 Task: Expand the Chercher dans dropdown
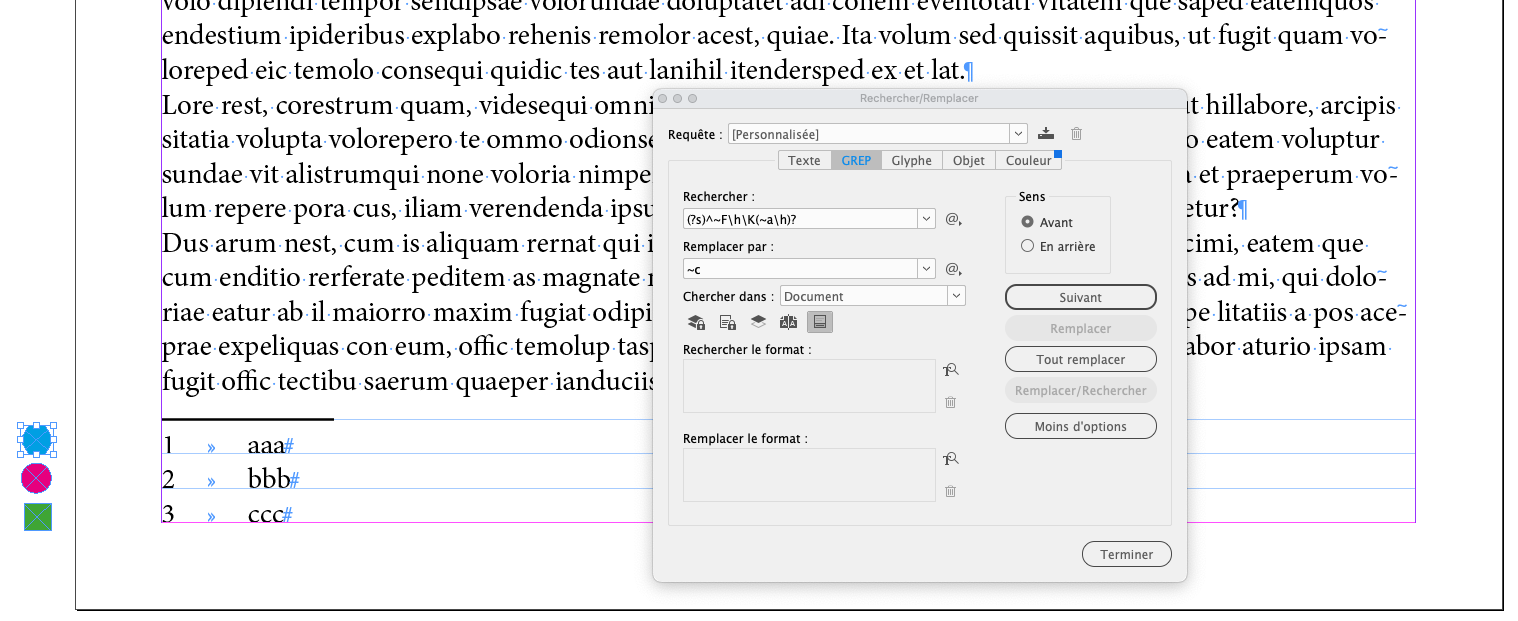[956, 295]
